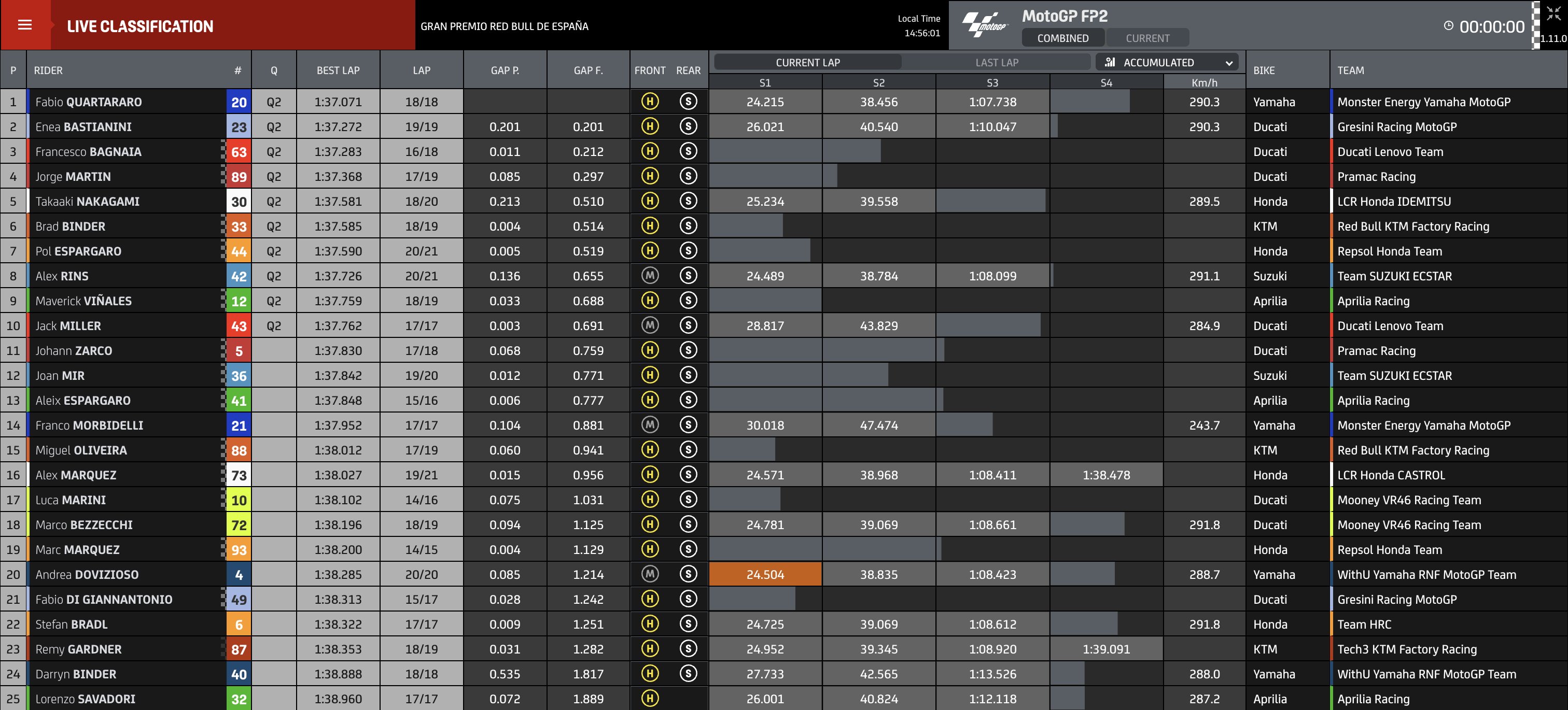
Task: Click LCR Honda IDEMITSU team name
Action: (1394, 201)
